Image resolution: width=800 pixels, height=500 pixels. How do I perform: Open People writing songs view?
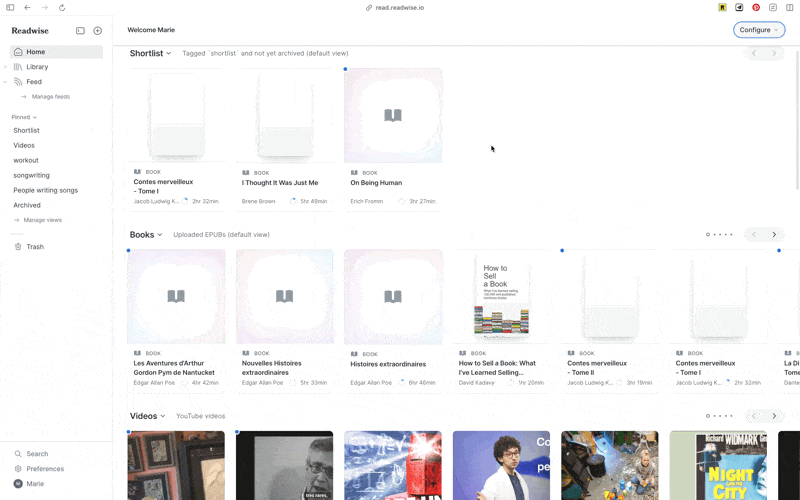[x=45, y=190]
